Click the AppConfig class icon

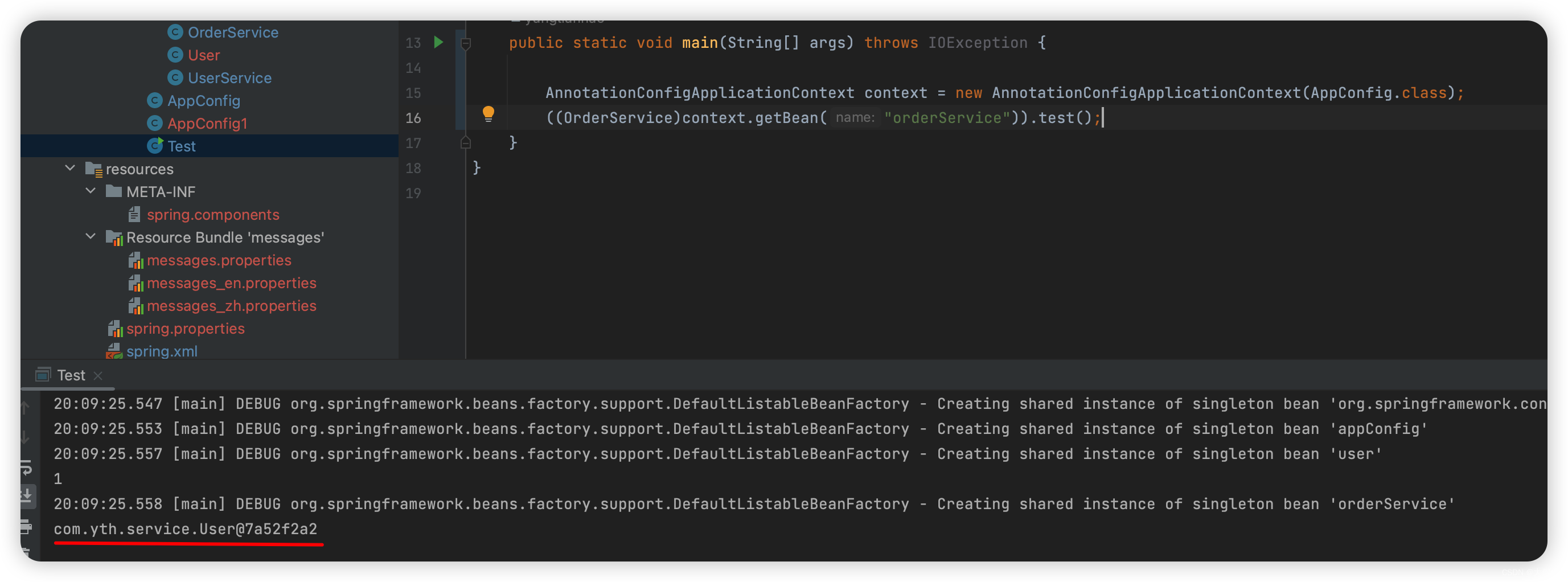pos(155,100)
